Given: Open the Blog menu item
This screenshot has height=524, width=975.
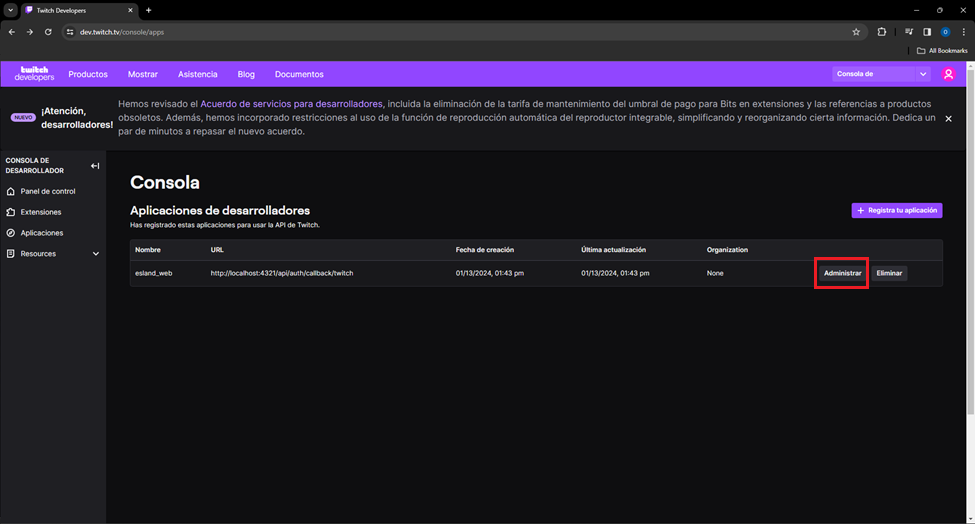Looking at the screenshot, I should tap(246, 74).
